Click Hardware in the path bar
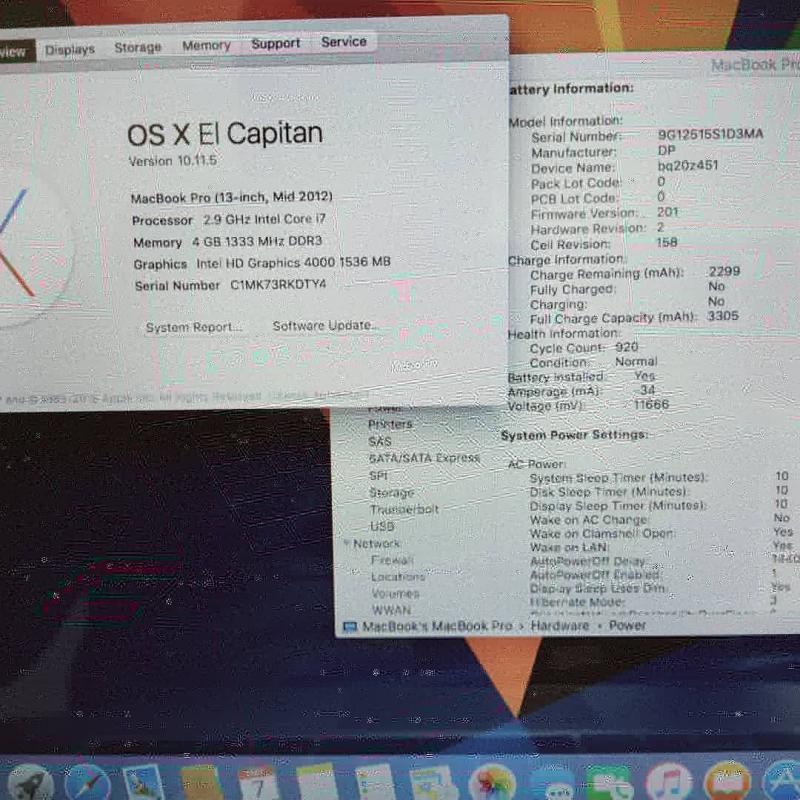 pos(560,626)
